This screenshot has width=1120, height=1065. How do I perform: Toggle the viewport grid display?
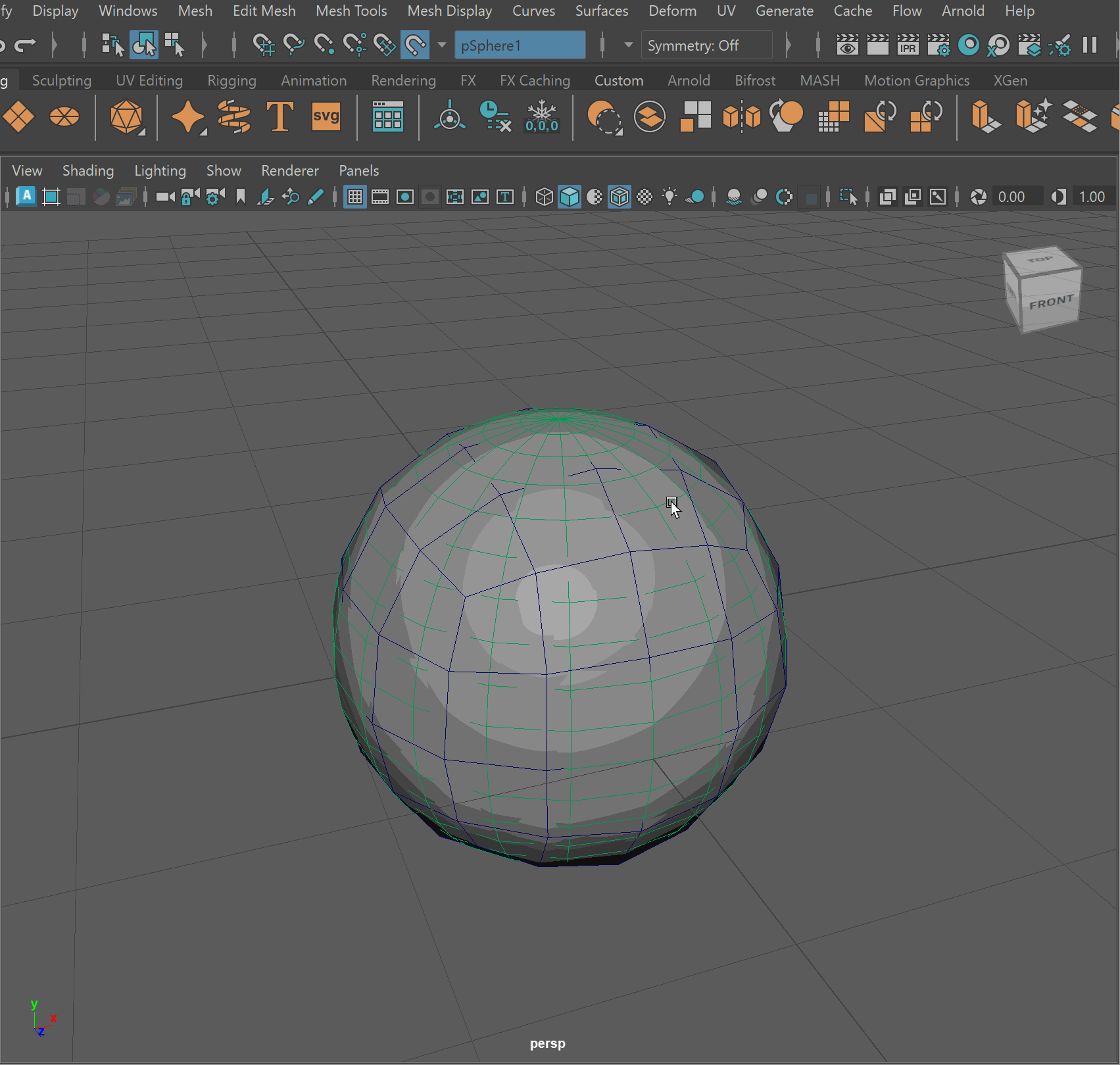click(354, 197)
